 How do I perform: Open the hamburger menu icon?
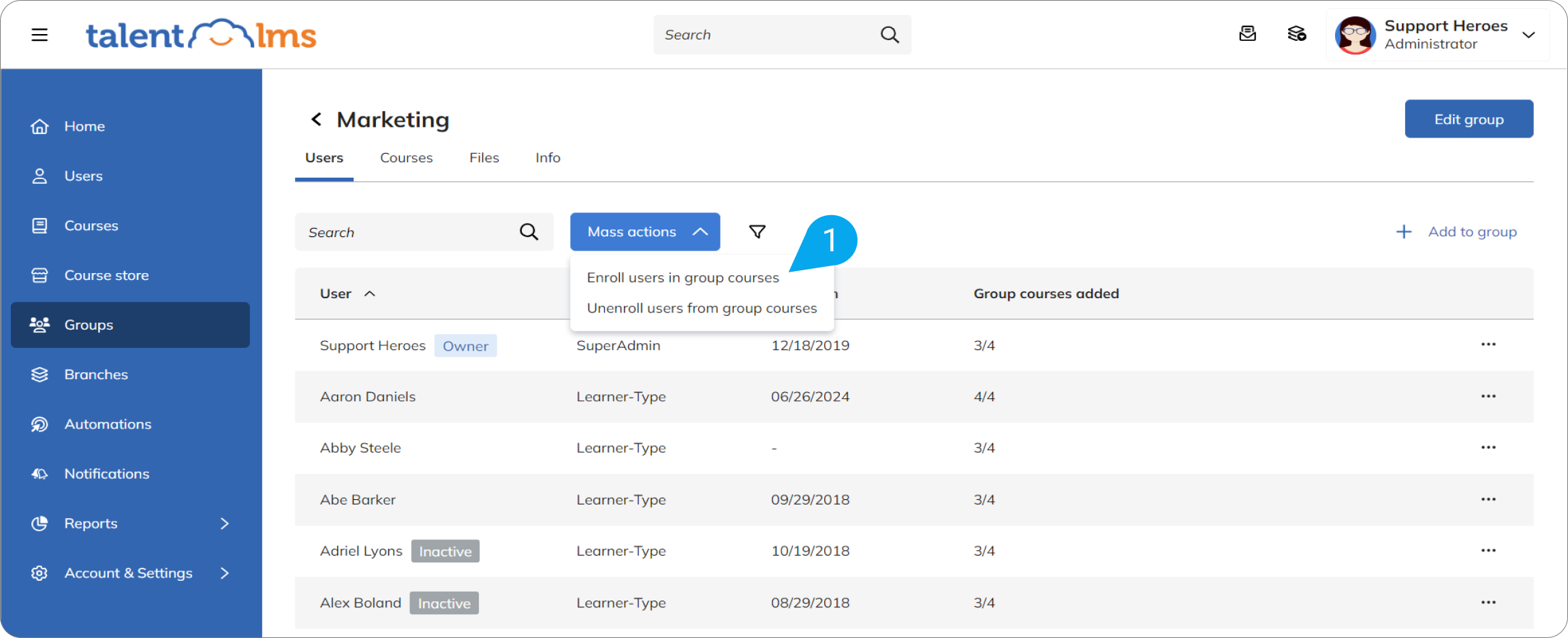(x=40, y=35)
